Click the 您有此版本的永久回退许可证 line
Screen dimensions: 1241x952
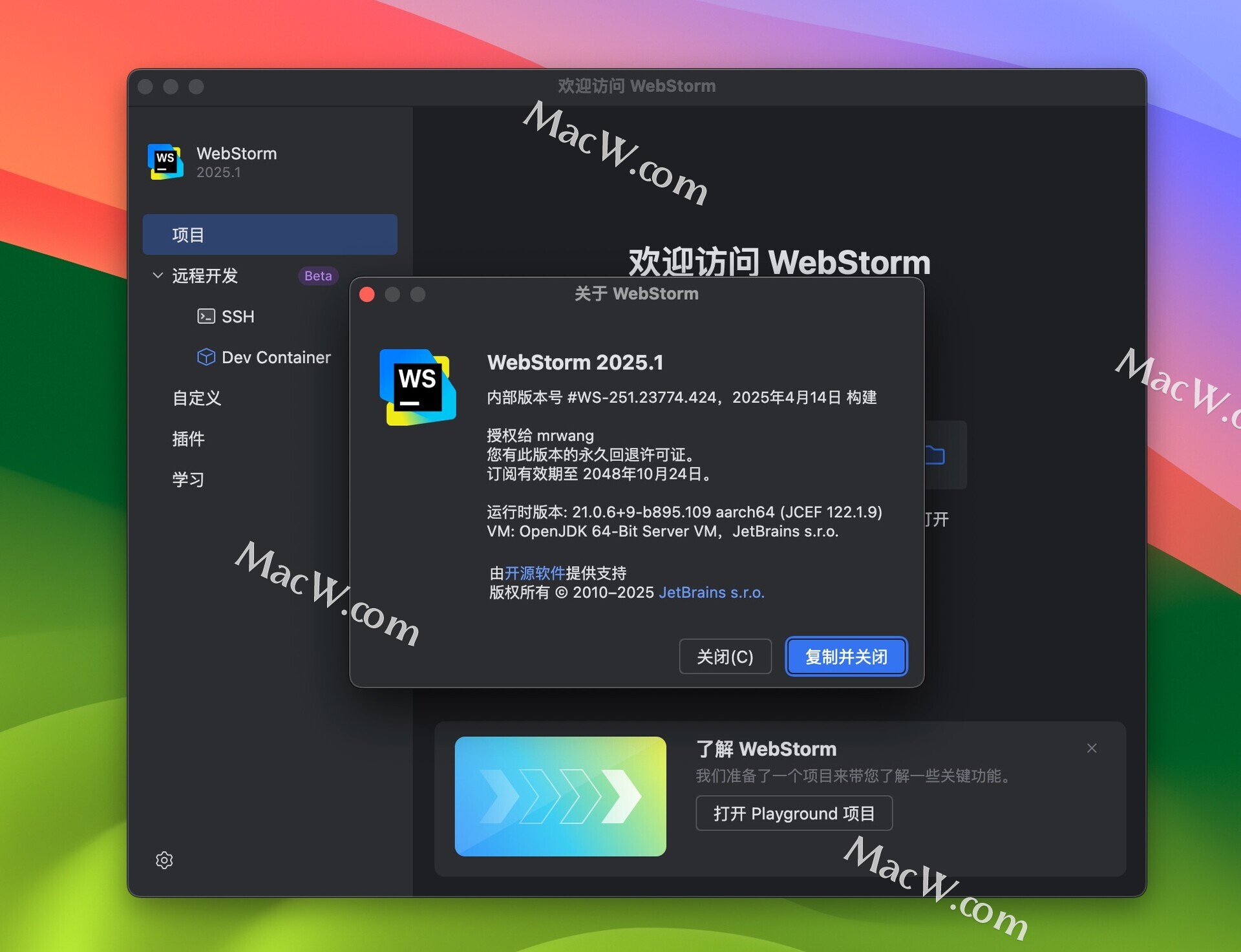[591, 455]
